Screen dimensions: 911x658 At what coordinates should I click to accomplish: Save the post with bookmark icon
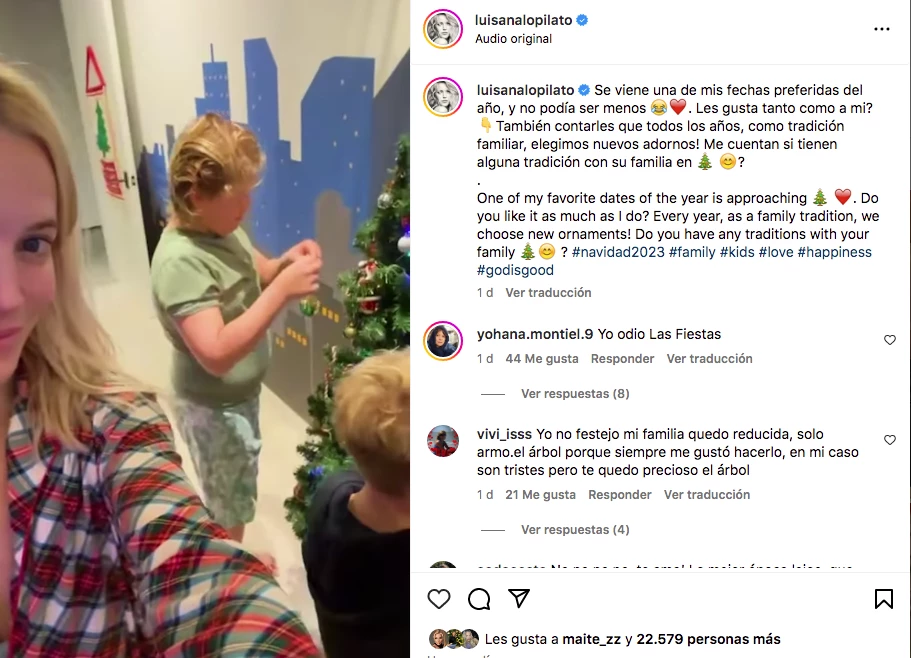pyautogui.click(x=884, y=599)
